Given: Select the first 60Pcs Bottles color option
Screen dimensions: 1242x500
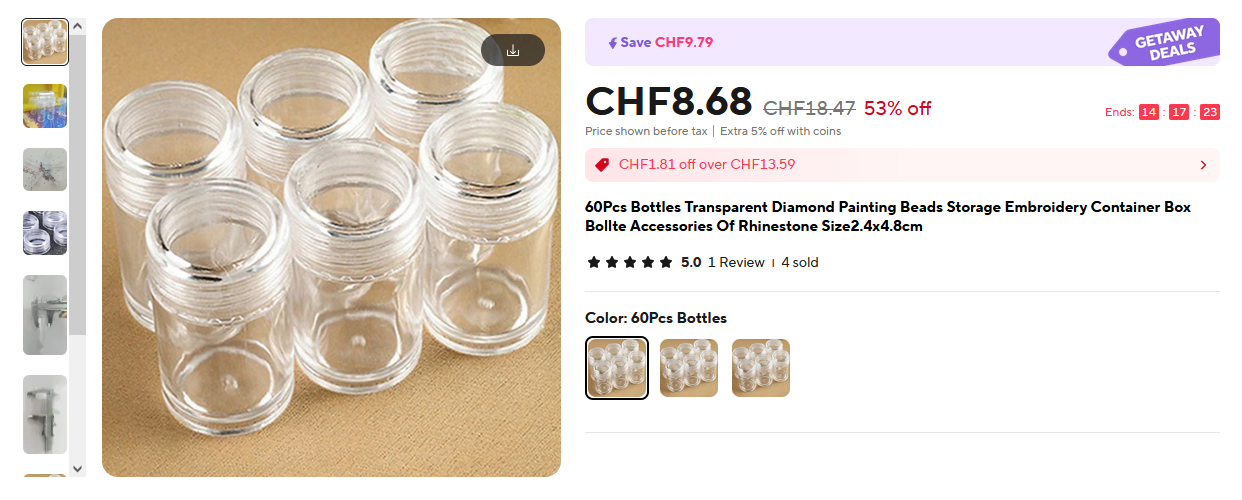Looking at the screenshot, I should [617, 368].
